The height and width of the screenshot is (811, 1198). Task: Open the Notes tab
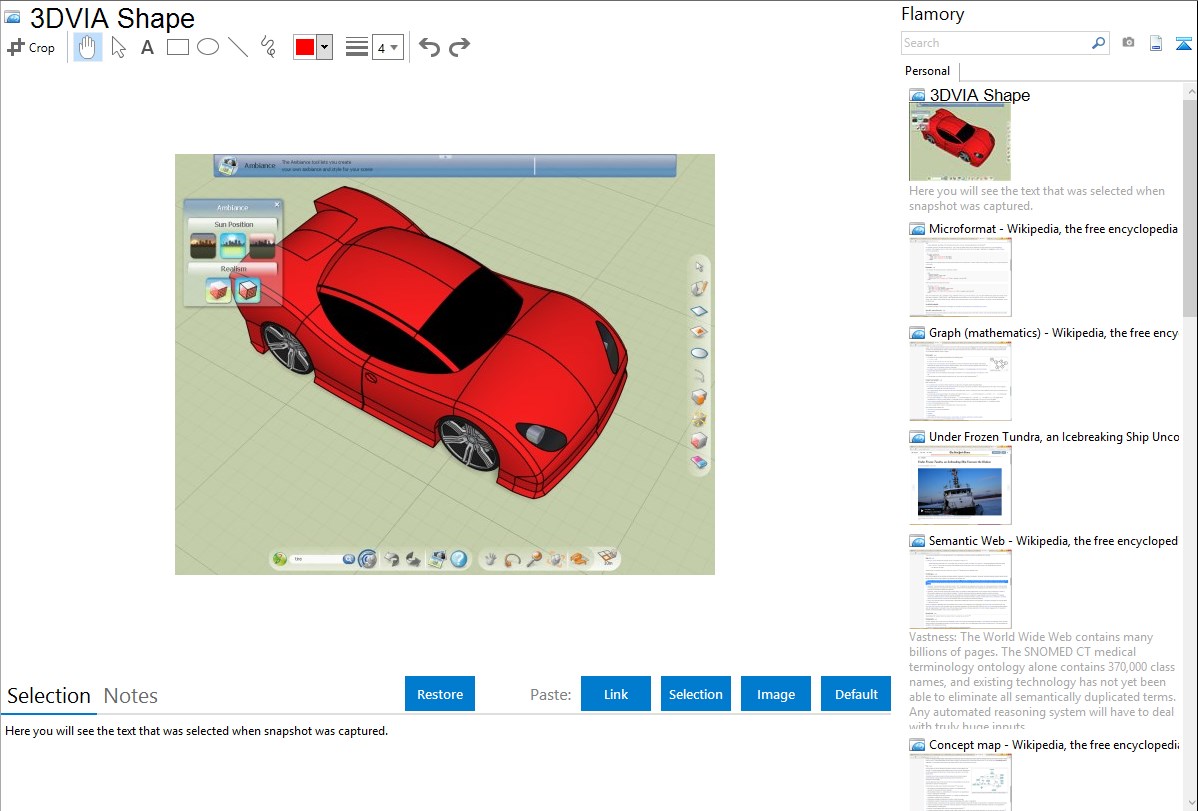[x=131, y=696]
